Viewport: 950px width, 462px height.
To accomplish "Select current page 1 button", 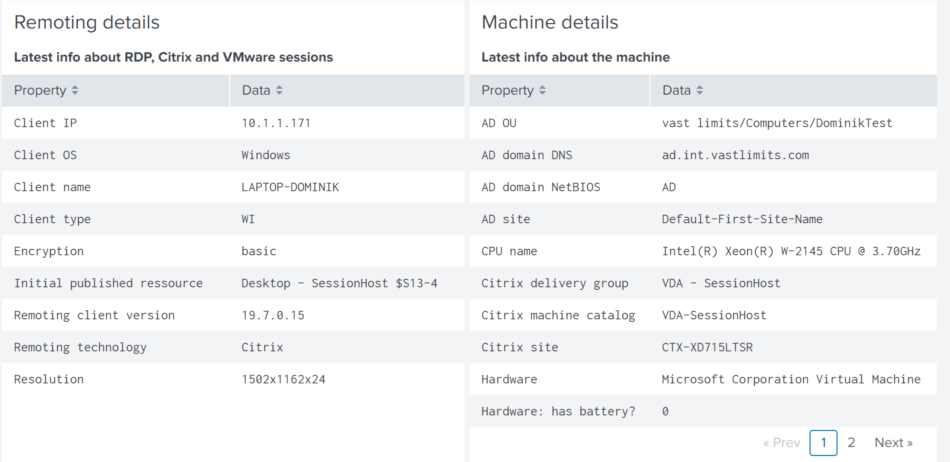I will [823, 443].
